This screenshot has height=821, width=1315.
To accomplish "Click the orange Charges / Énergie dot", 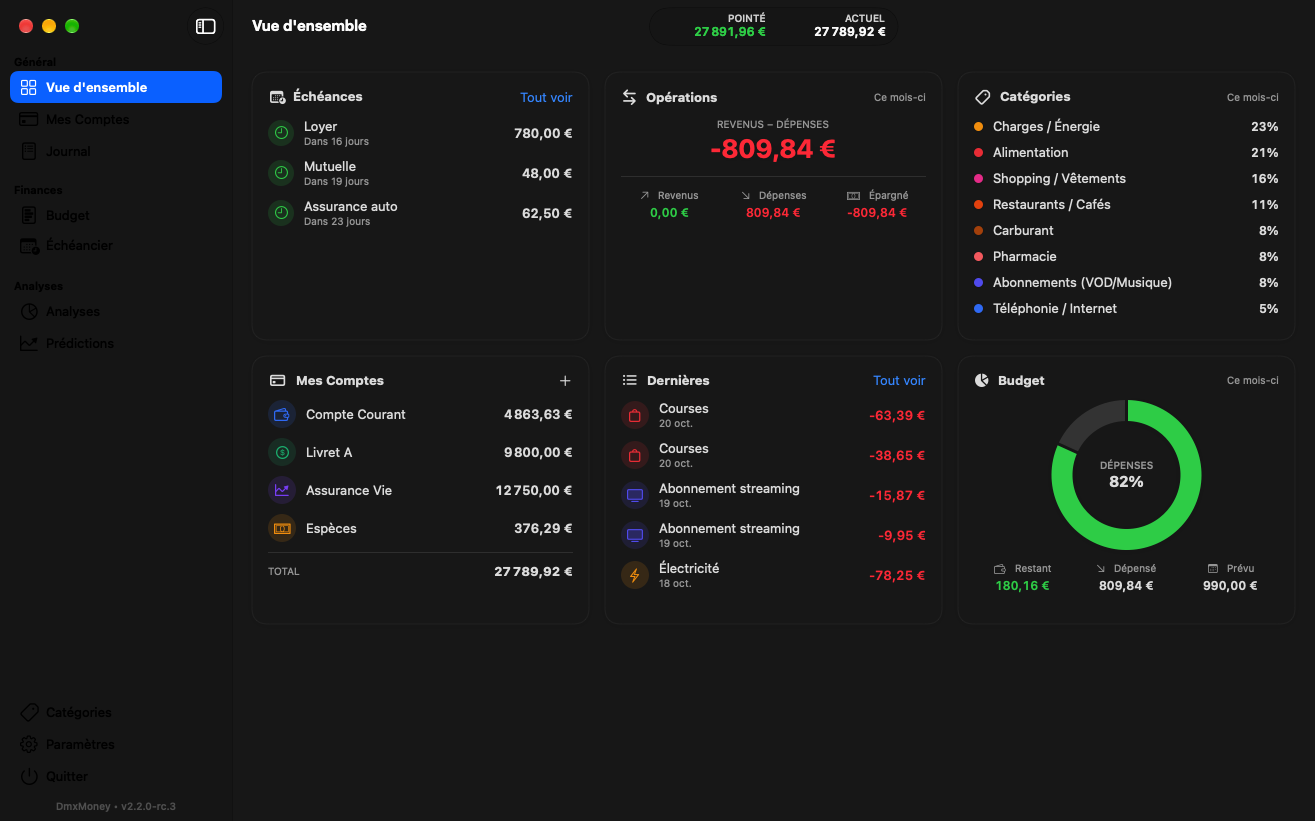I will click(x=978, y=127).
